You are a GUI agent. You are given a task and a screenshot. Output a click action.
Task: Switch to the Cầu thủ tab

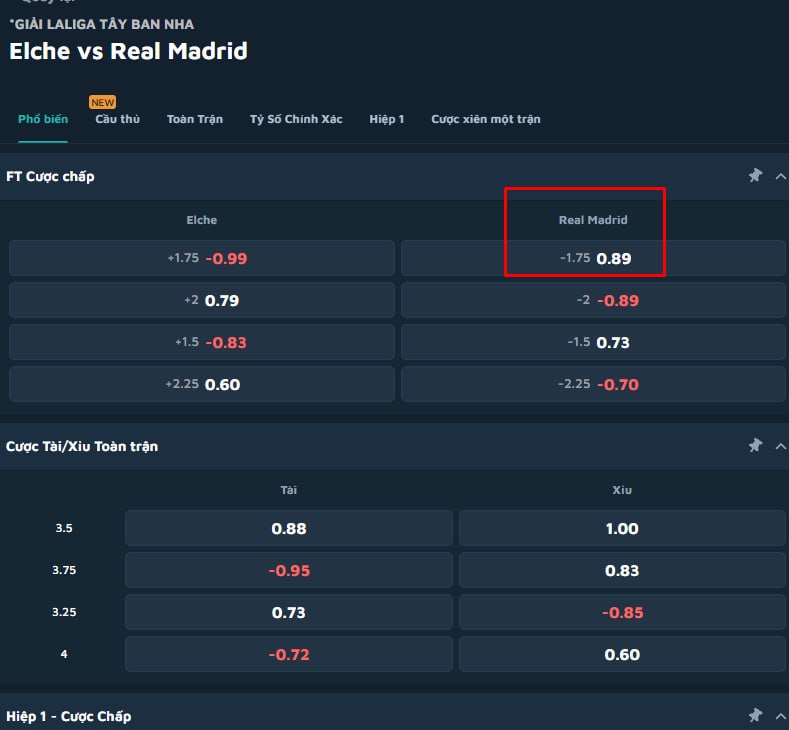(117, 119)
